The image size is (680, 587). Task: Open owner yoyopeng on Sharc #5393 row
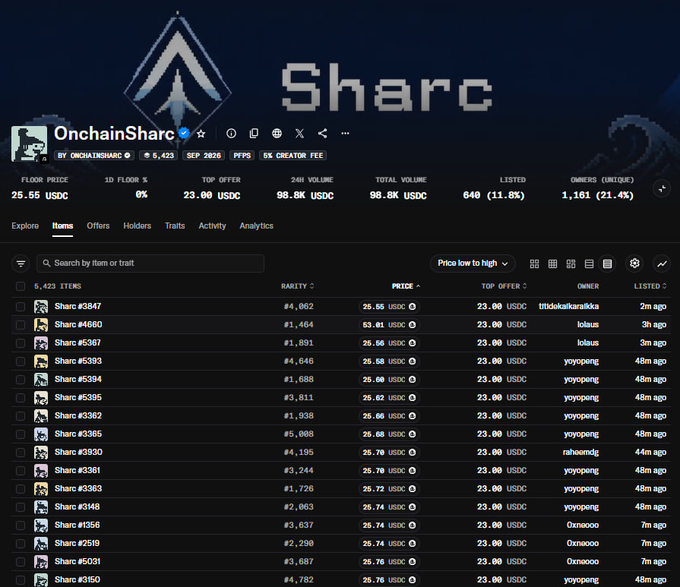(x=581, y=361)
